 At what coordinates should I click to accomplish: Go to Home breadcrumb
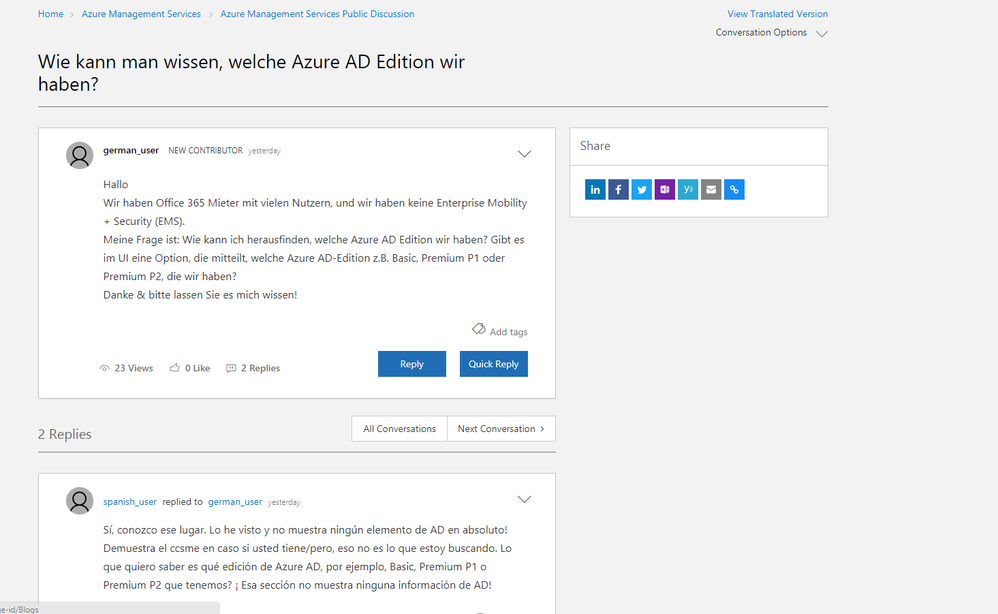(x=50, y=14)
